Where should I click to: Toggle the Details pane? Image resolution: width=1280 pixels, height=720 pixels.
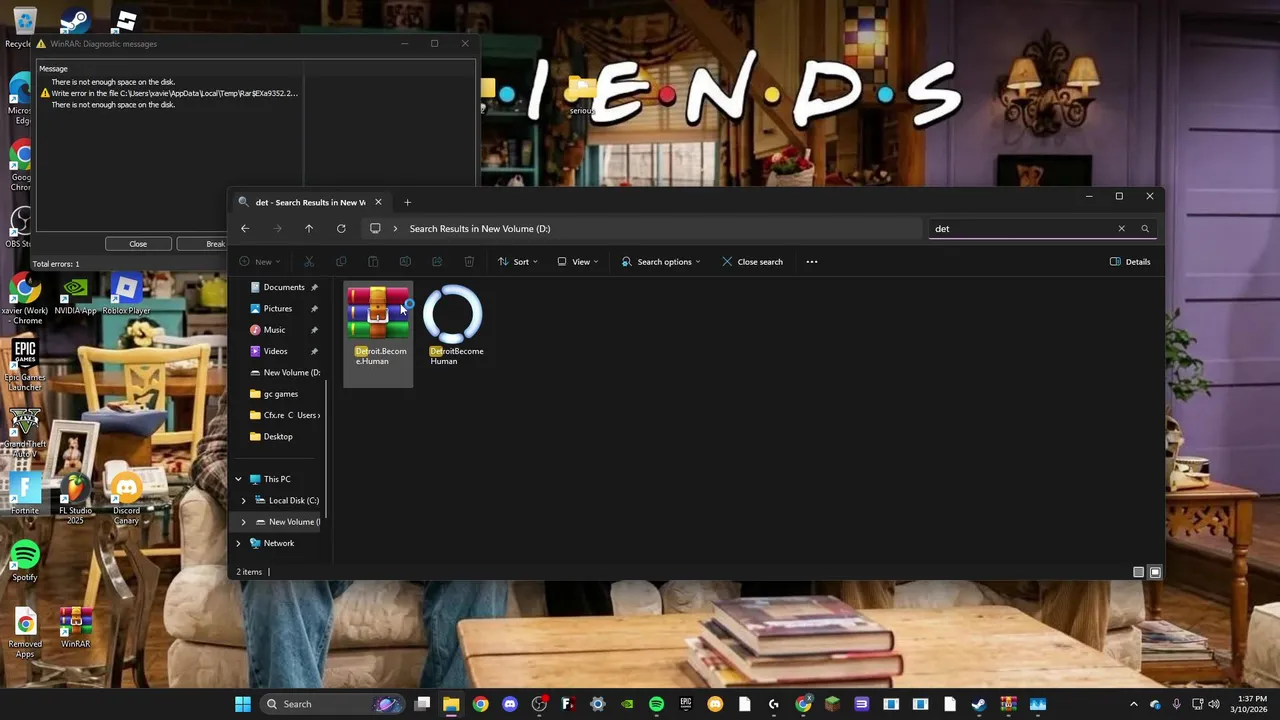click(x=1130, y=262)
